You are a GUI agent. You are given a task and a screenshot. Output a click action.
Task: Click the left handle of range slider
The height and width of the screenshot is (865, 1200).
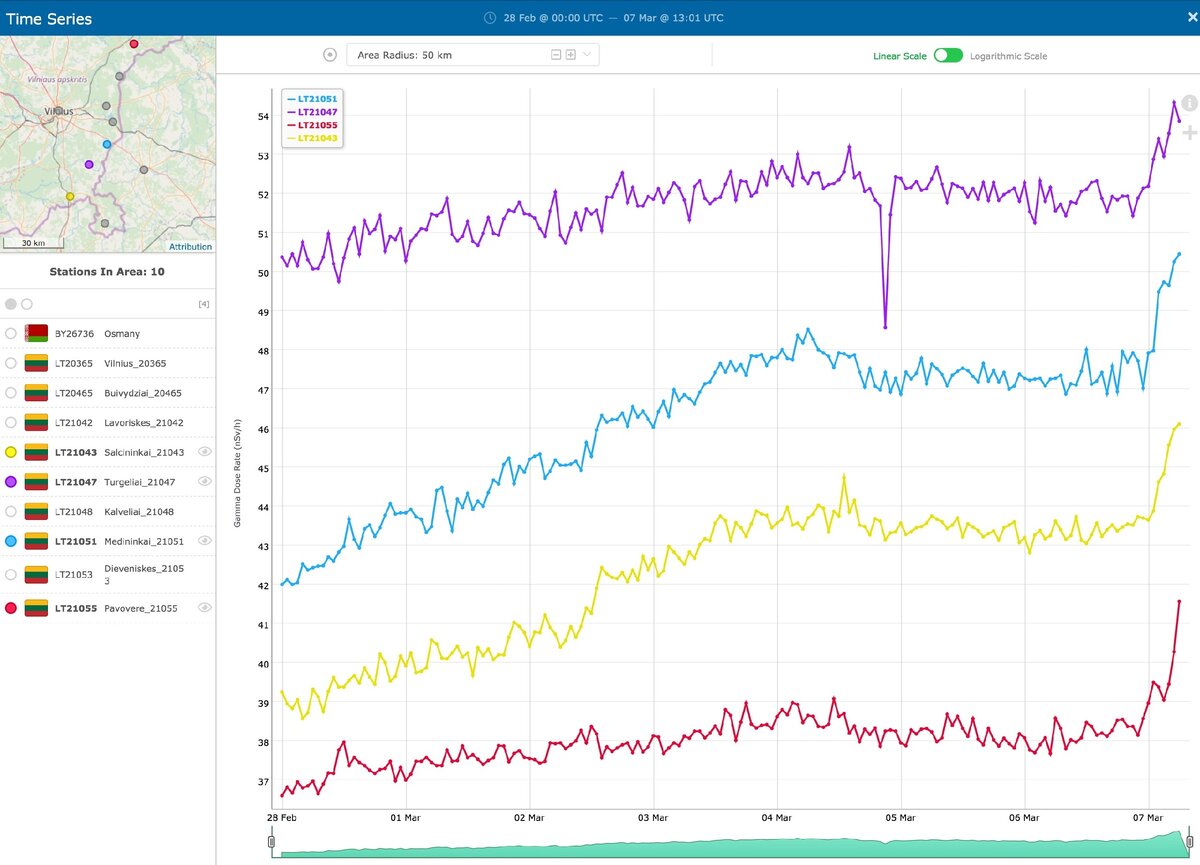click(x=271, y=844)
